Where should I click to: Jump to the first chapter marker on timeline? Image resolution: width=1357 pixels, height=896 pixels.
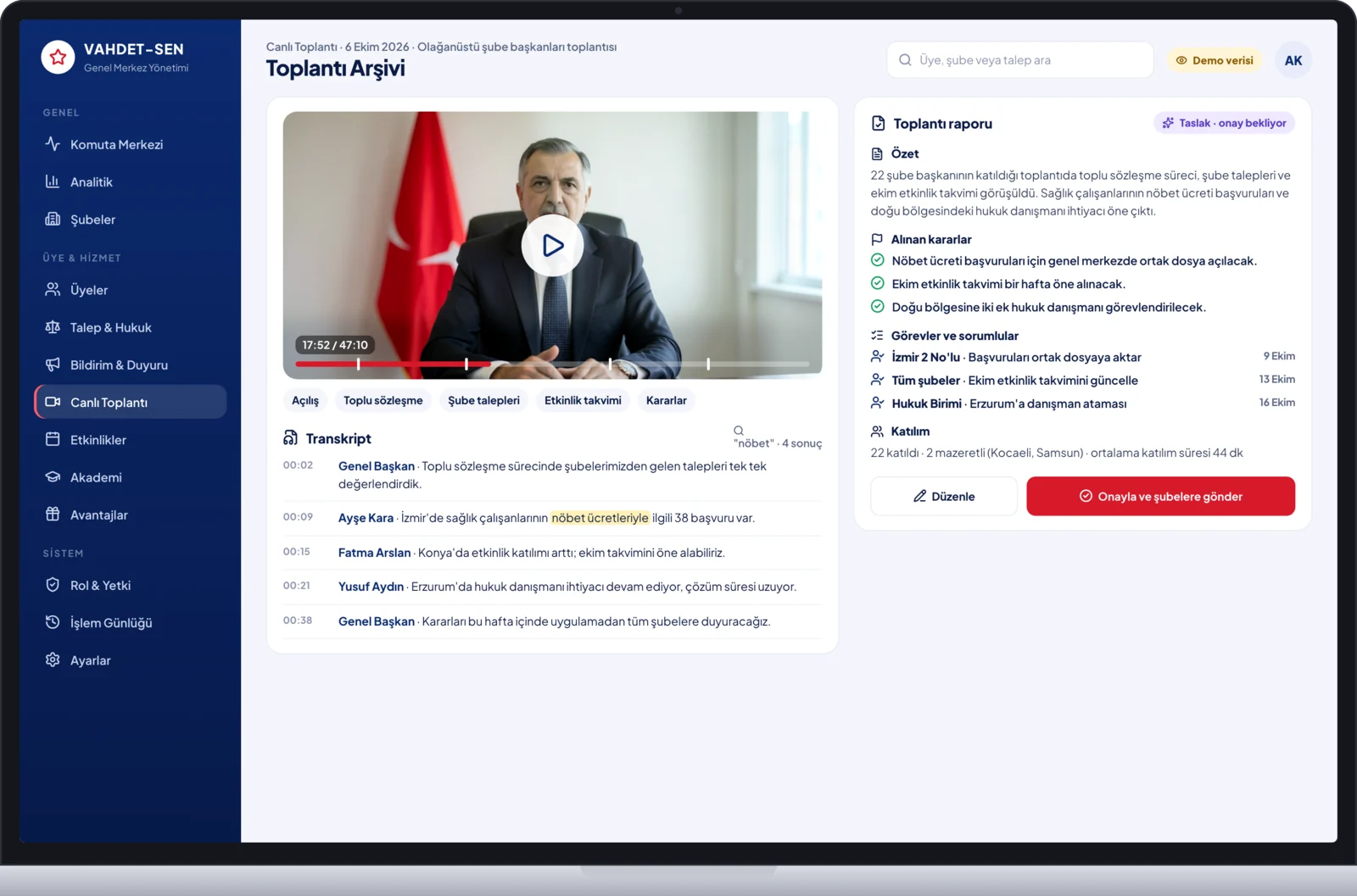(358, 364)
